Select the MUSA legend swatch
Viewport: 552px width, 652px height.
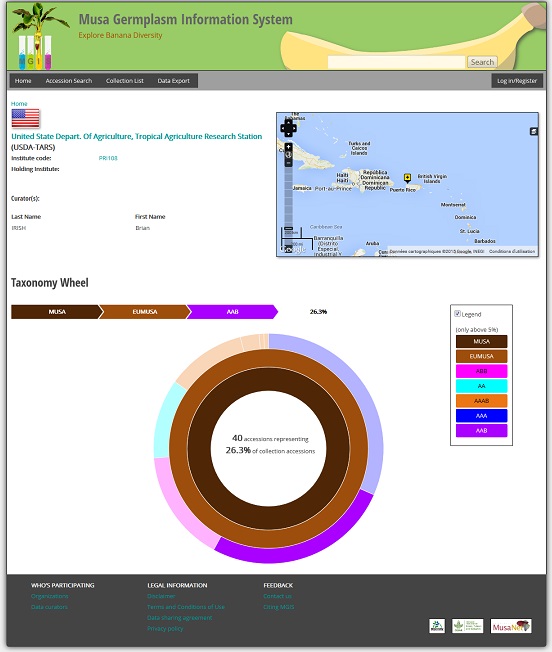(x=481, y=341)
